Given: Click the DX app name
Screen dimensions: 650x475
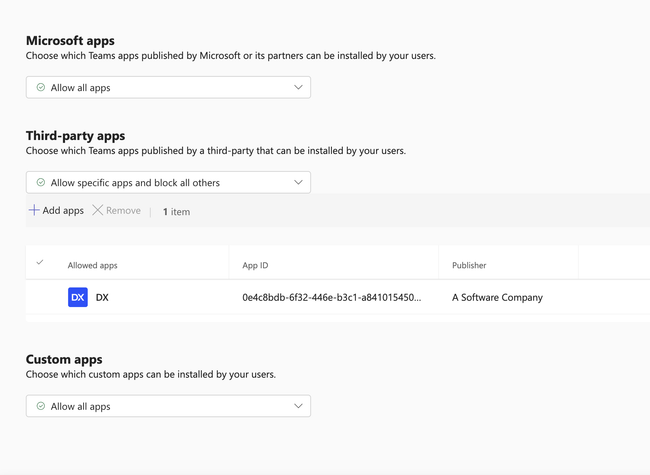Looking at the screenshot, I should [x=102, y=297].
